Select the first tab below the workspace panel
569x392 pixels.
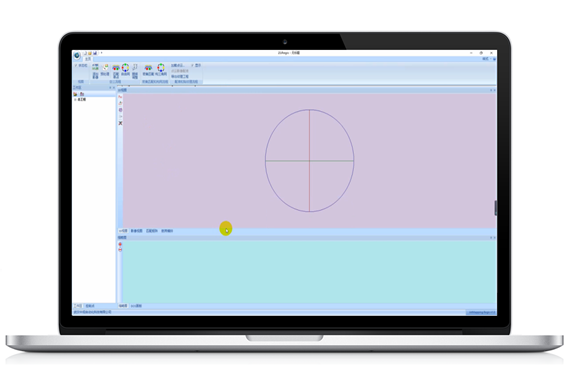78,306
